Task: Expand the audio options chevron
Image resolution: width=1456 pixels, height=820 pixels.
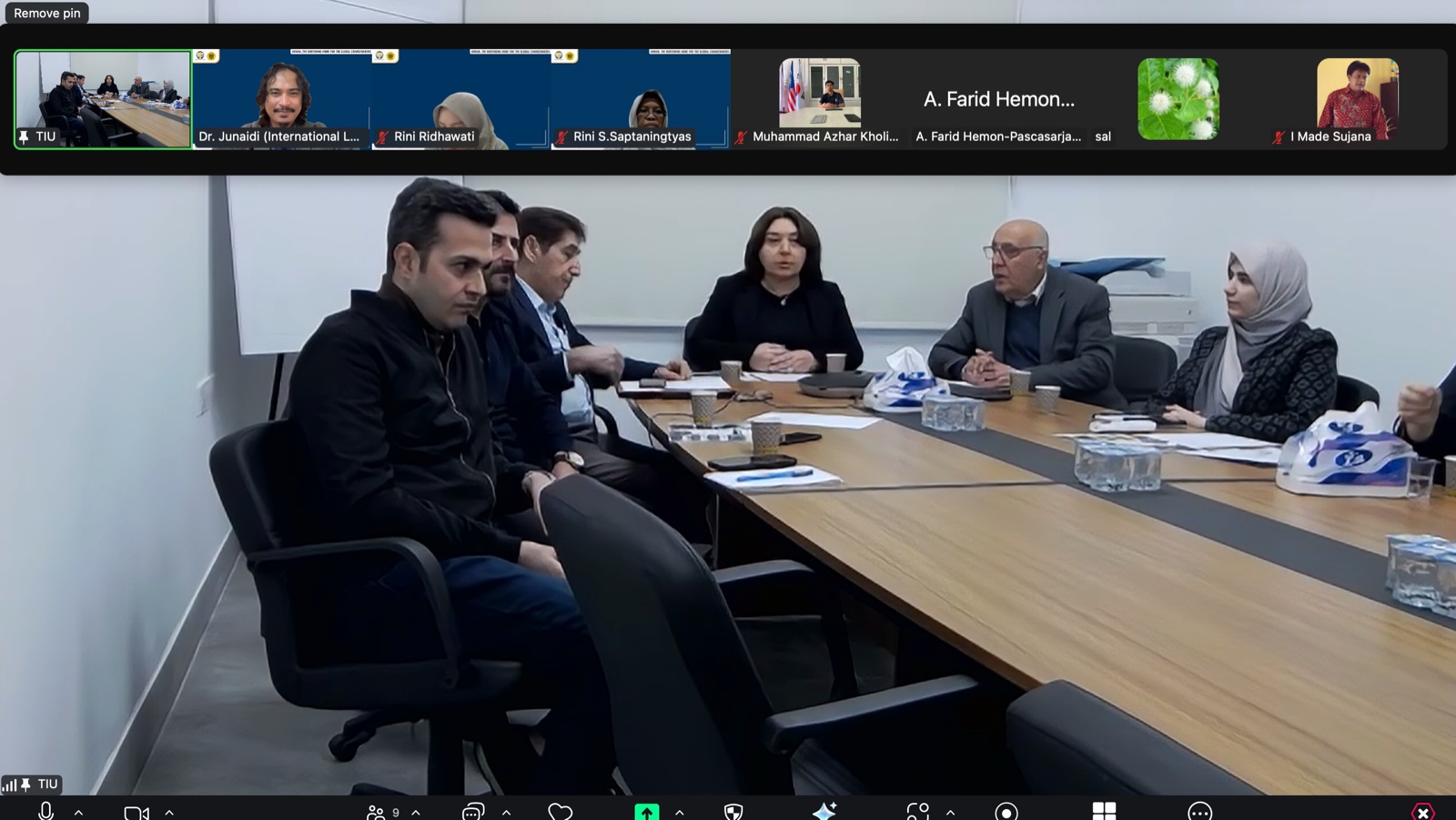Action: 79,812
